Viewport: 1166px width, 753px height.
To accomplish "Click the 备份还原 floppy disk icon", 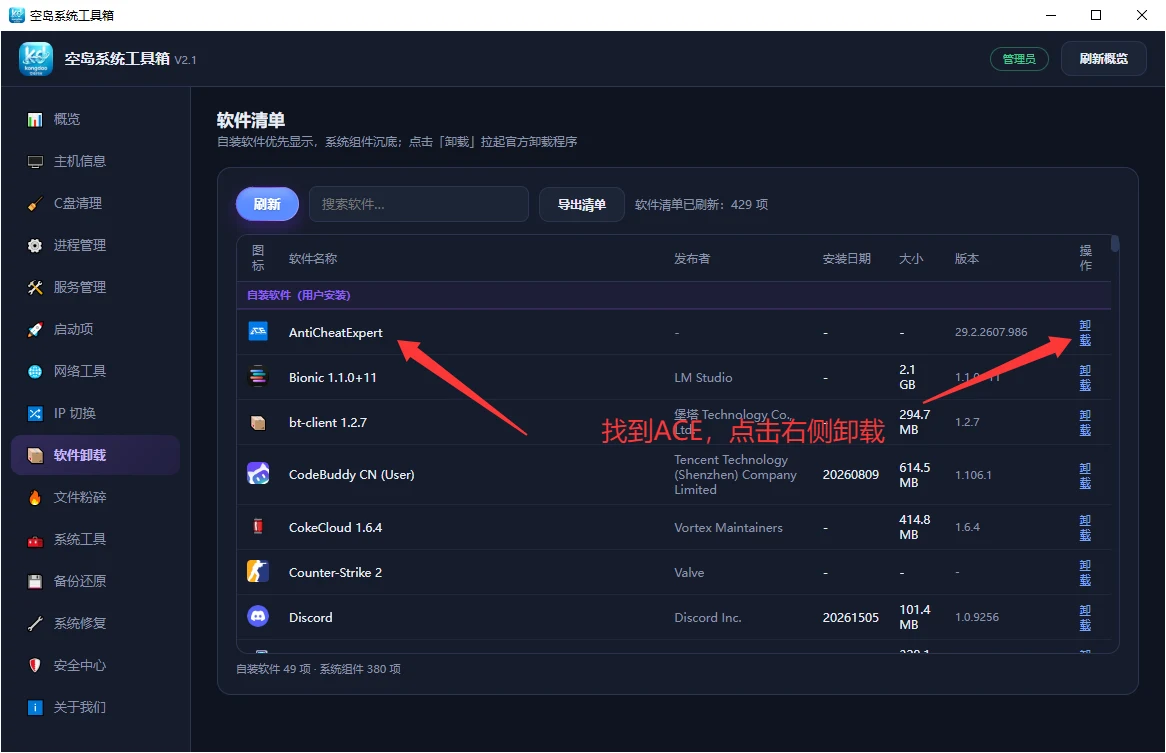I will [35, 581].
